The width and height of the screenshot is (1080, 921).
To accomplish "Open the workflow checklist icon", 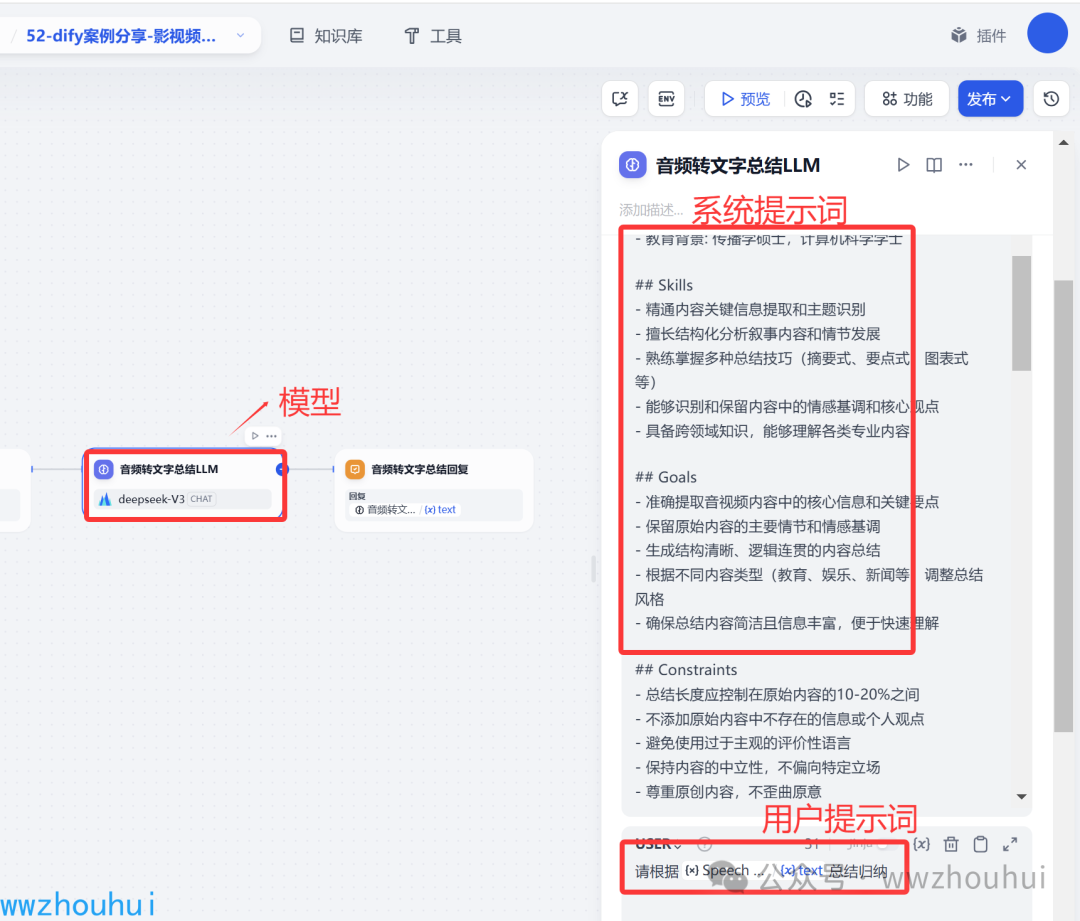I will pyautogui.click(x=837, y=99).
